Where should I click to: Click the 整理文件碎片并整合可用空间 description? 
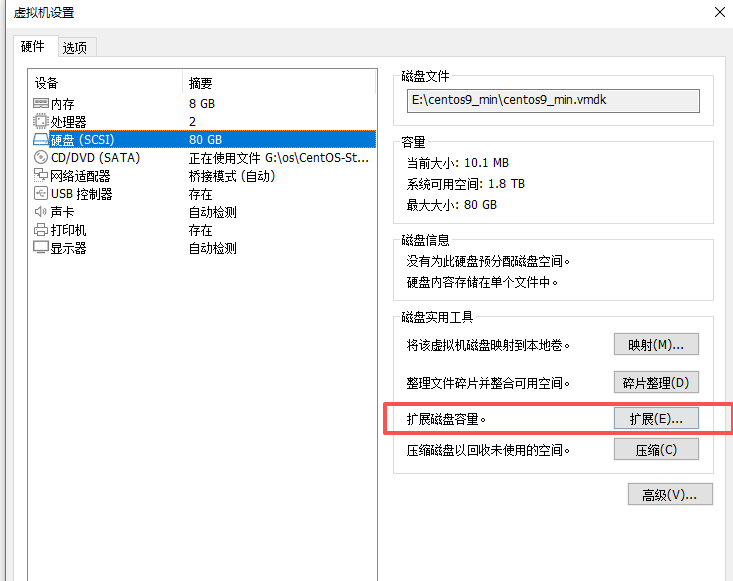pyautogui.click(x=489, y=383)
